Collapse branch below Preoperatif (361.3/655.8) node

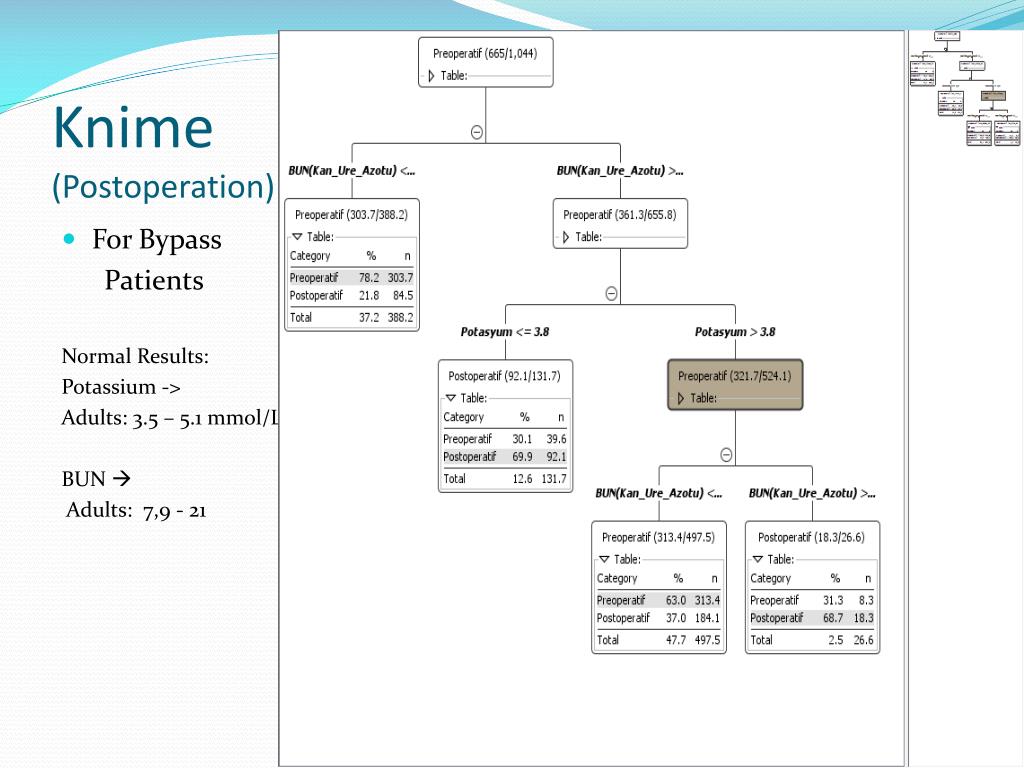tap(611, 294)
